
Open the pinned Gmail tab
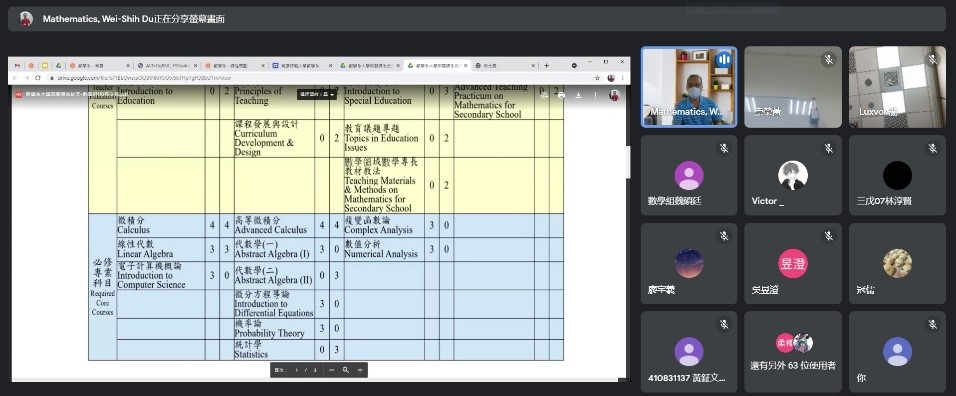(17, 65)
